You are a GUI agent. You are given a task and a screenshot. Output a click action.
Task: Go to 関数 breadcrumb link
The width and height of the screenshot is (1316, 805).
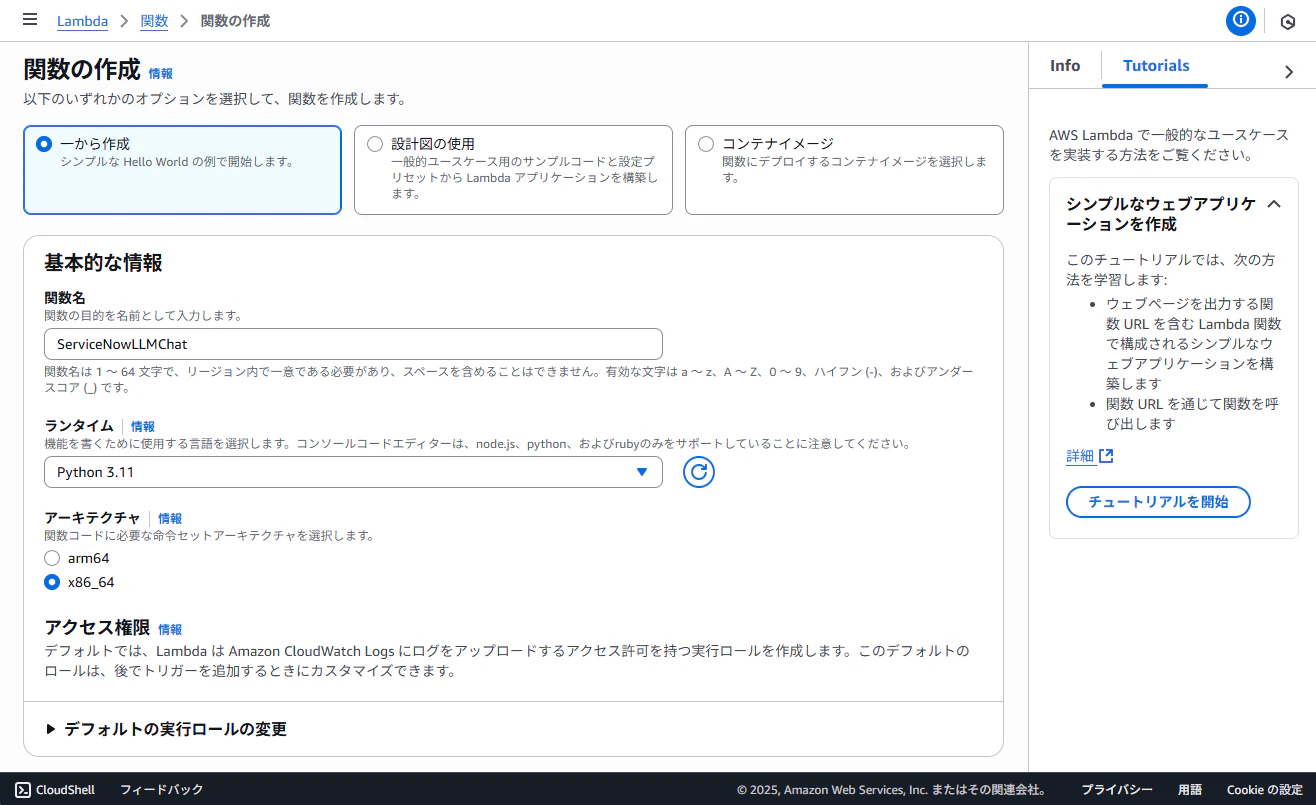tap(154, 21)
